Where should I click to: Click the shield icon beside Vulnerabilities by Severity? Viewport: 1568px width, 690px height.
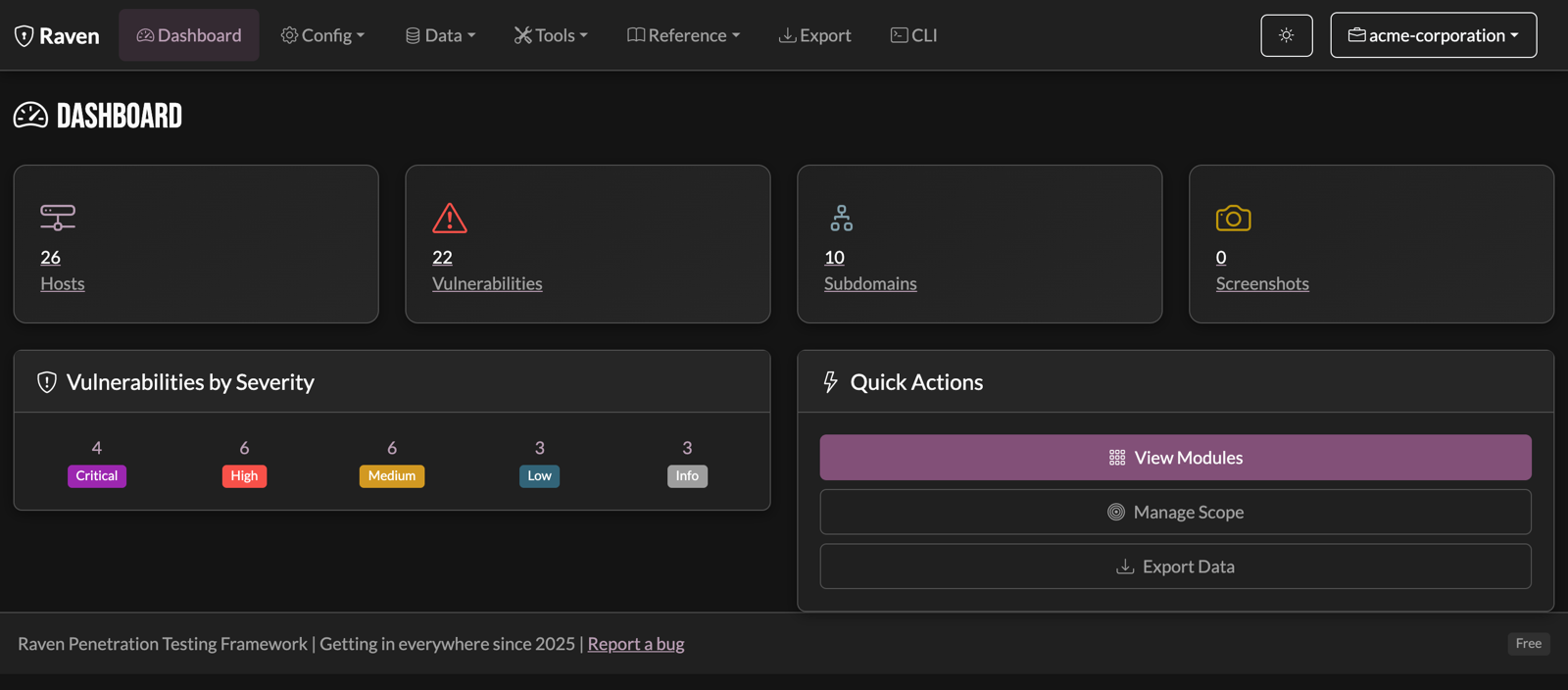(46, 382)
